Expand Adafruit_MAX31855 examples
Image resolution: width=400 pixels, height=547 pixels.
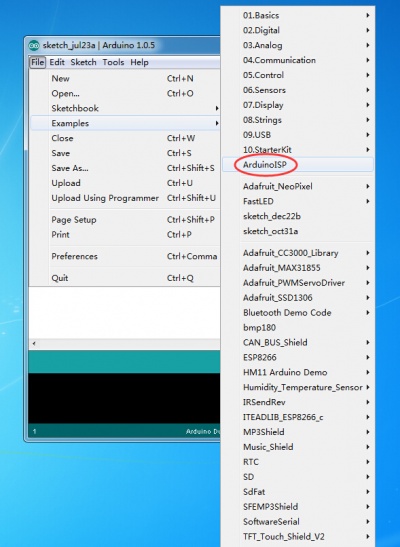click(x=298, y=268)
